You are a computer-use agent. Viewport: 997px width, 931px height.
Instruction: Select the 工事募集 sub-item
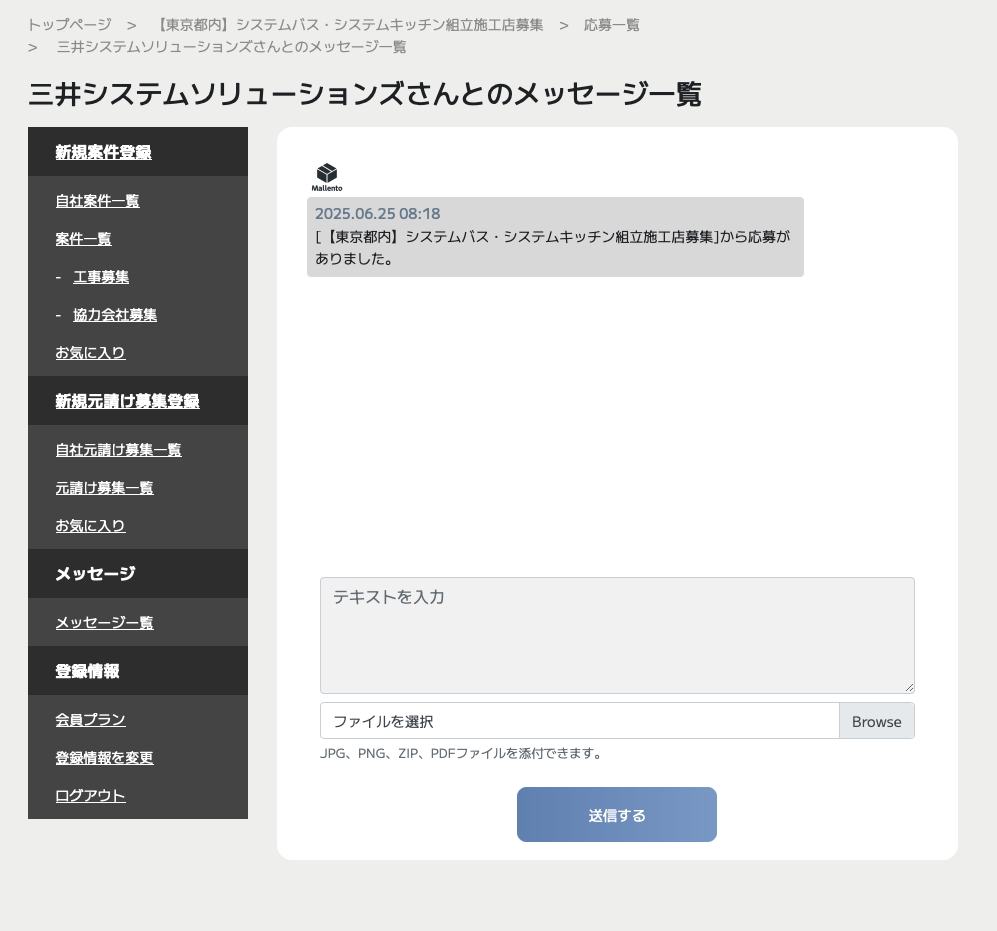point(101,277)
